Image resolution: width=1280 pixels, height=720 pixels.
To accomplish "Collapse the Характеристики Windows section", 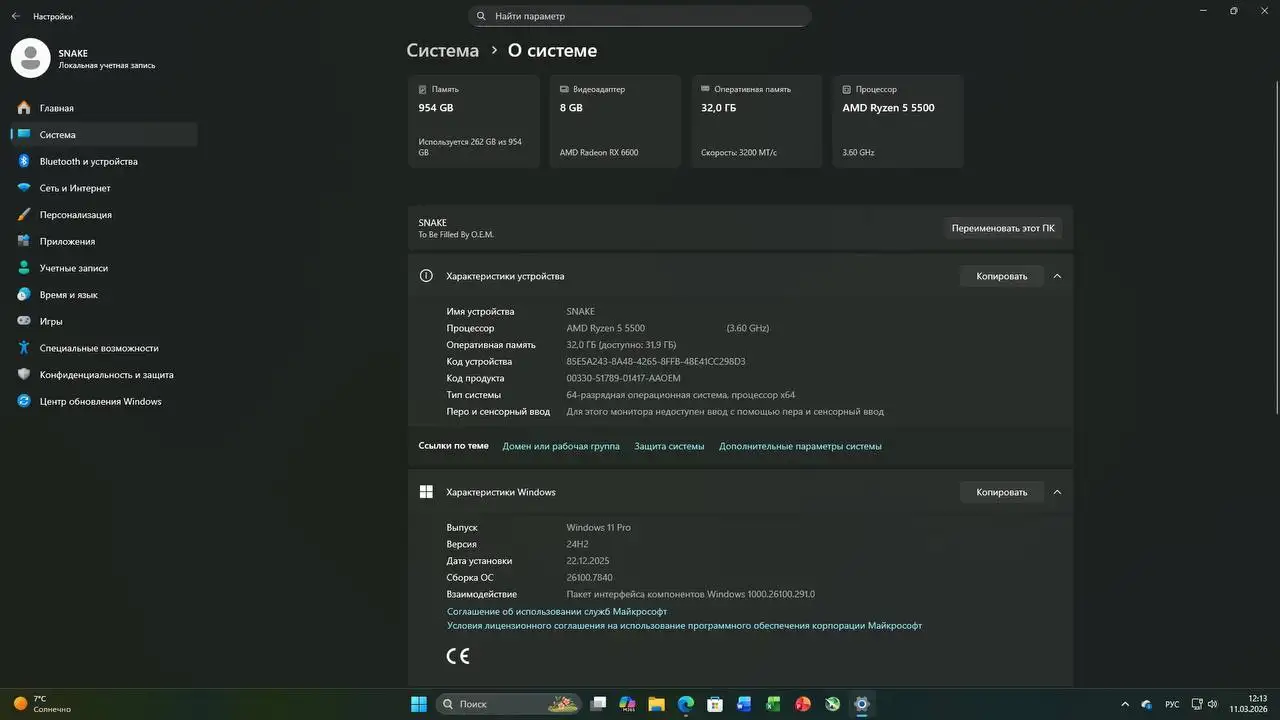I will tap(1057, 492).
